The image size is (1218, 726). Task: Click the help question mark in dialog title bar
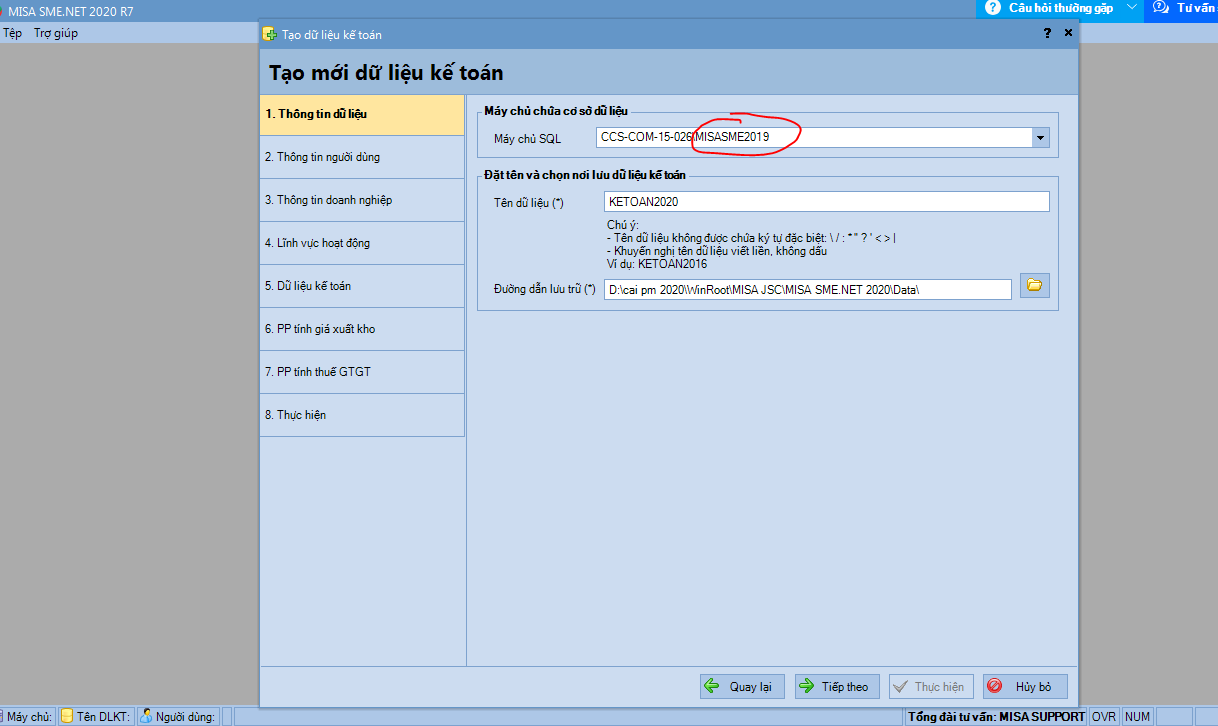1047,33
